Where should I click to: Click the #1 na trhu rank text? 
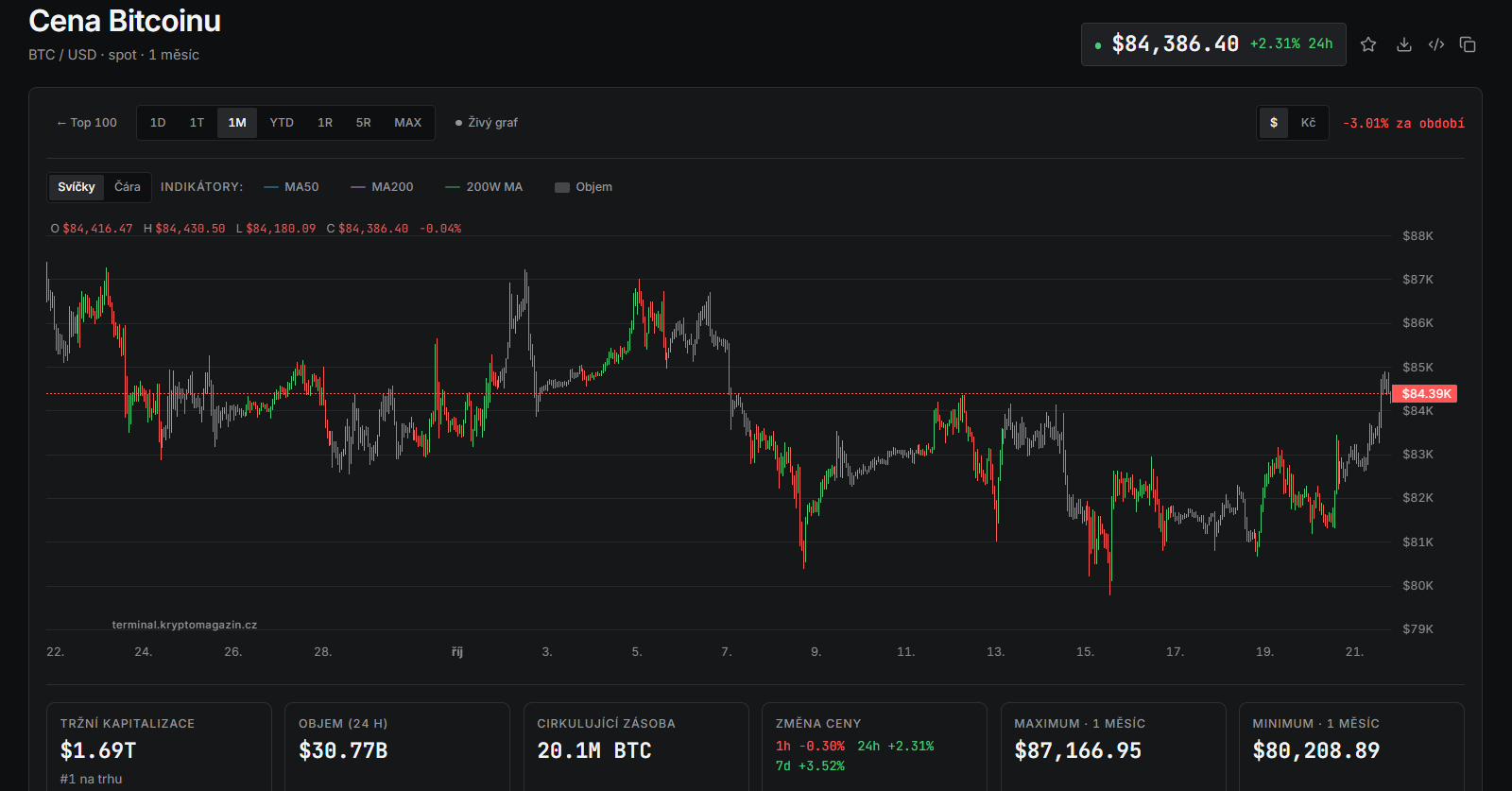91,780
